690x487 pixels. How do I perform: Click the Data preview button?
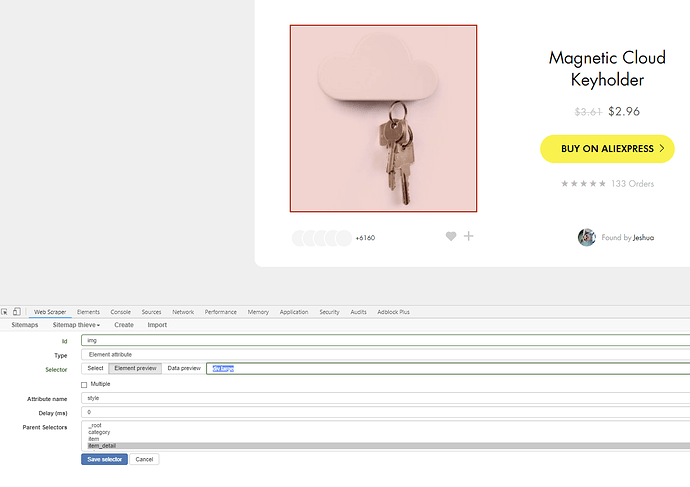pos(183,368)
